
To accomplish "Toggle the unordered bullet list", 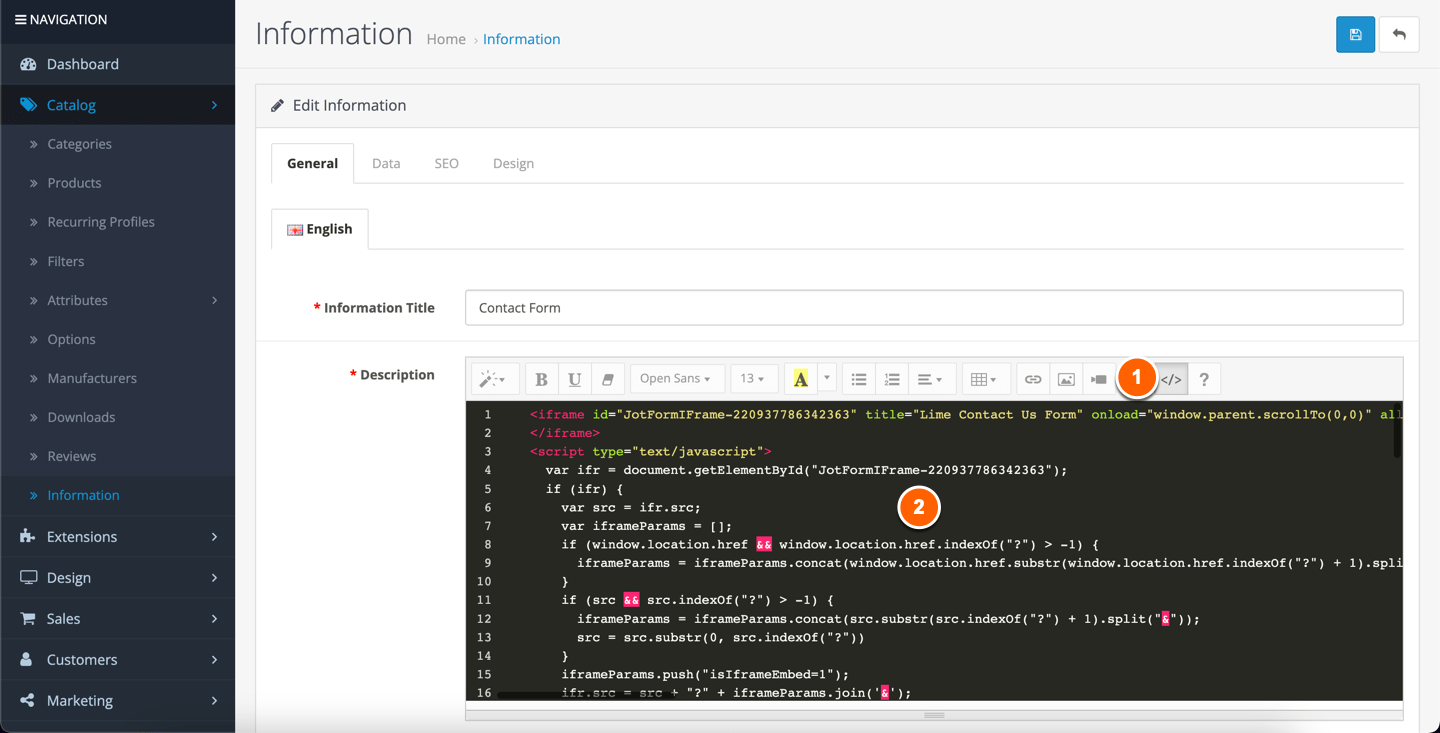I will coord(859,380).
